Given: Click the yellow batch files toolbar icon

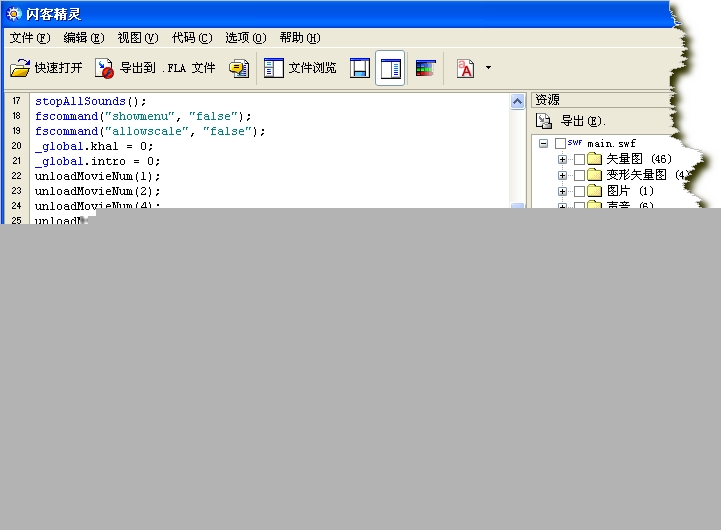Looking at the screenshot, I should 238,69.
